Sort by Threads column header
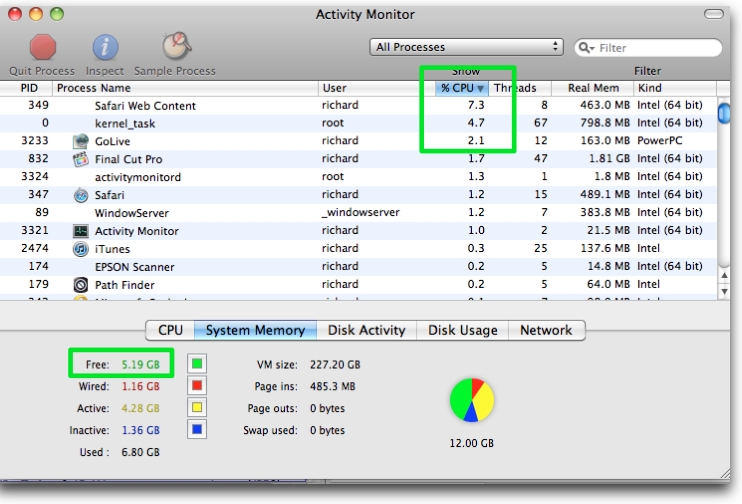This screenshot has height=504, width=742. tap(520, 88)
